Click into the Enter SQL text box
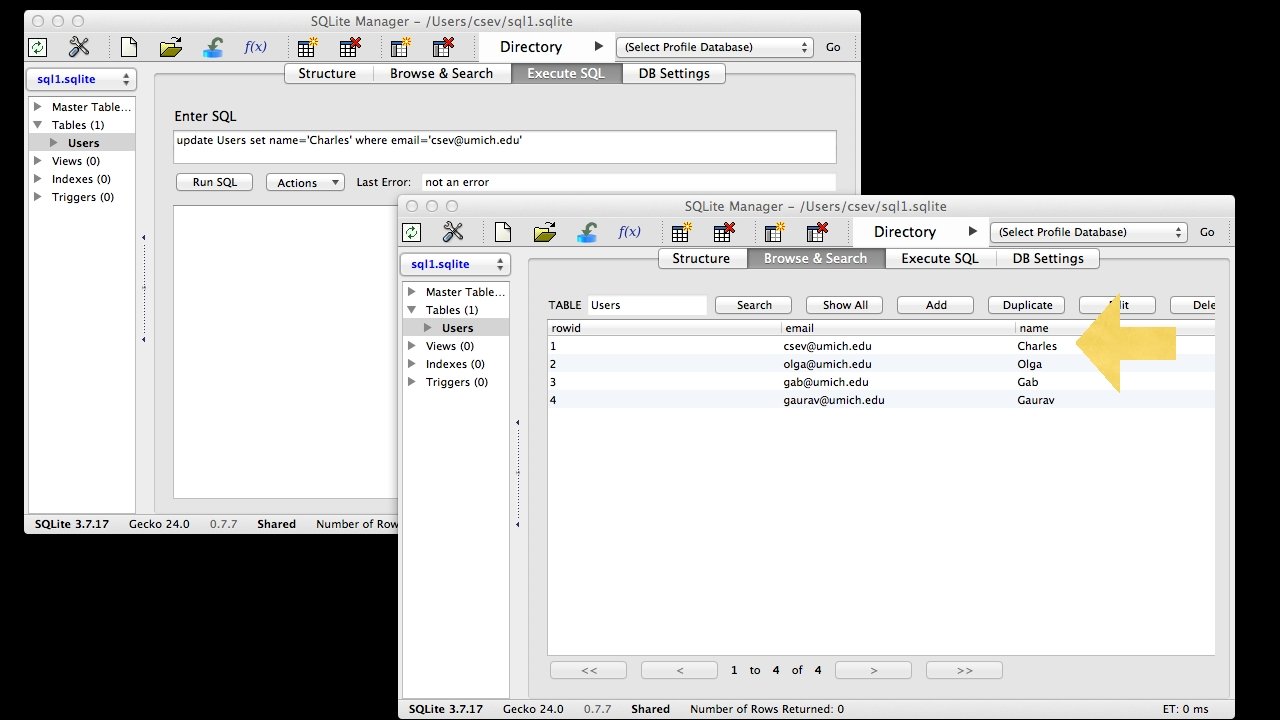The width and height of the screenshot is (1280, 720). [505, 147]
